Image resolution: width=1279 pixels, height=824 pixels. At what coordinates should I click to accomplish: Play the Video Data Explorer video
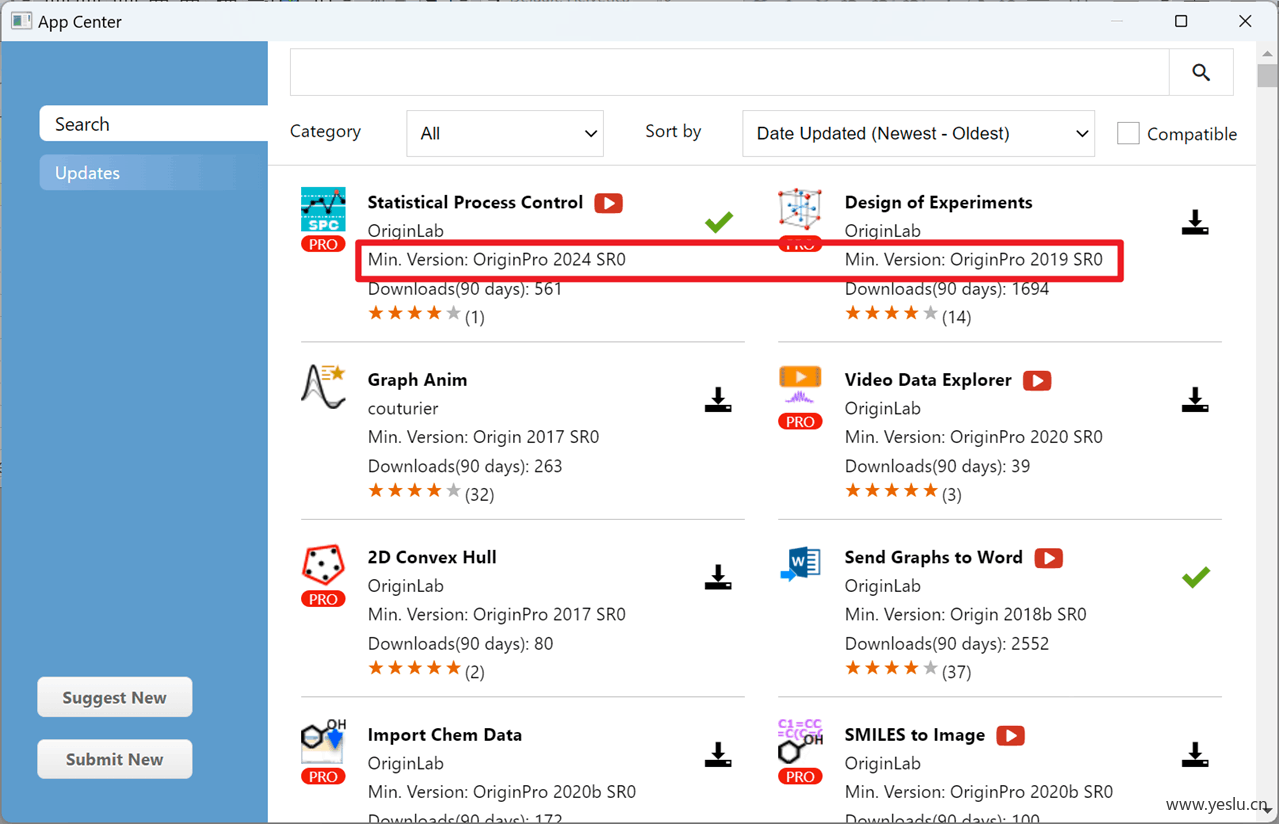(1037, 381)
